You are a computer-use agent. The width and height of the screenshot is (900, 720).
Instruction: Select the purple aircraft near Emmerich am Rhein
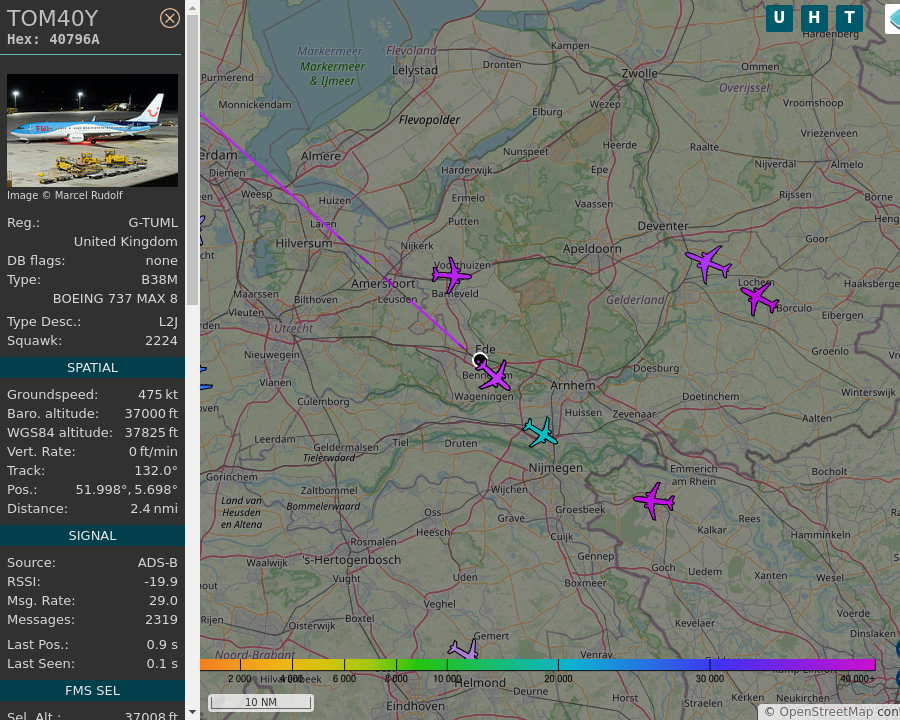[654, 501]
